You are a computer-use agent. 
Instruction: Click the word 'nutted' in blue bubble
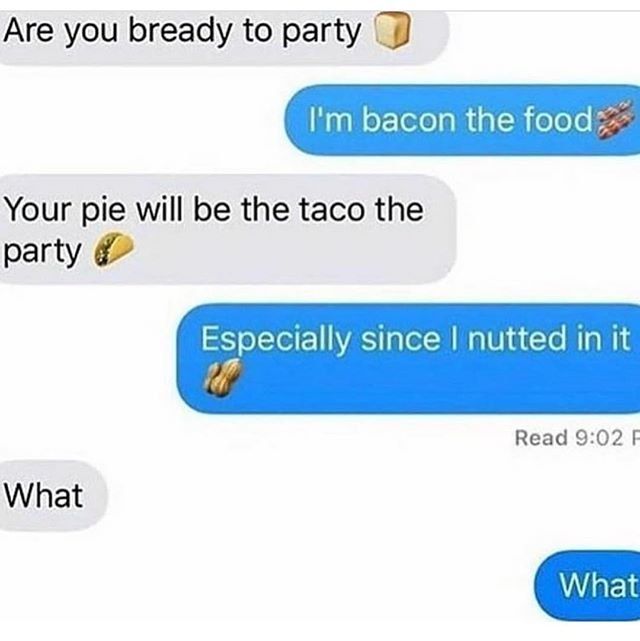click(x=518, y=338)
